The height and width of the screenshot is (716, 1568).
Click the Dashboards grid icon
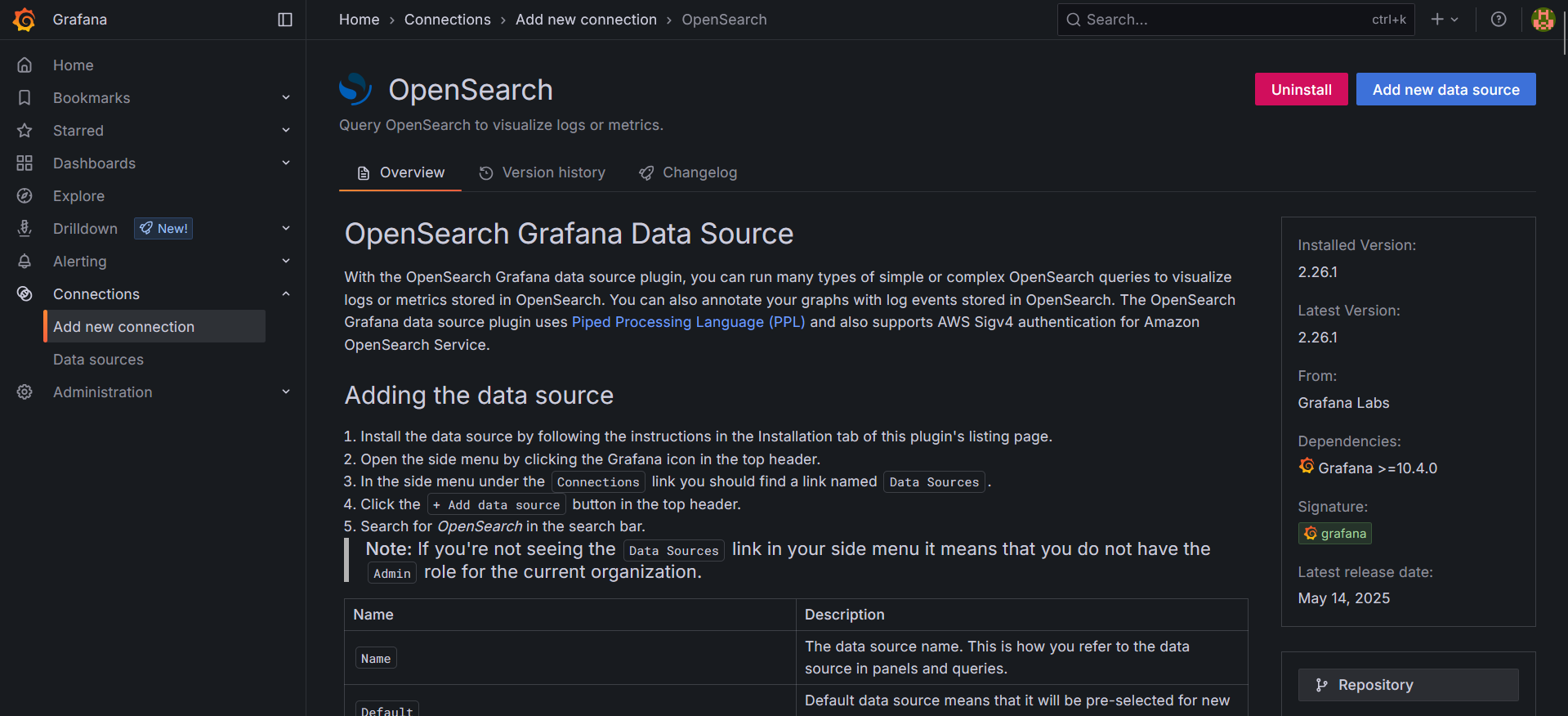click(x=25, y=163)
